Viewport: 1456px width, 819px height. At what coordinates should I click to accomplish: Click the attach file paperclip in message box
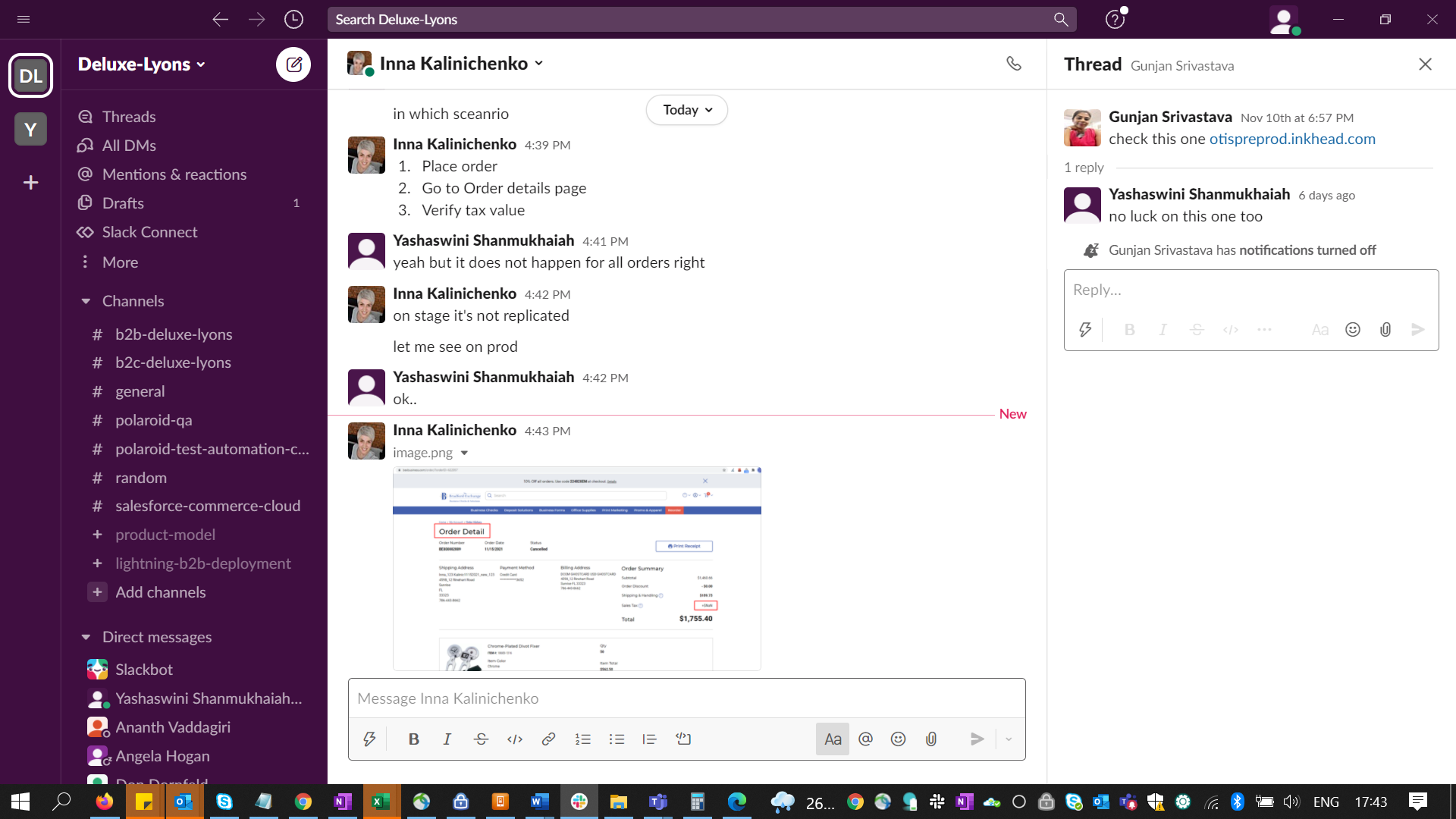(x=931, y=739)
